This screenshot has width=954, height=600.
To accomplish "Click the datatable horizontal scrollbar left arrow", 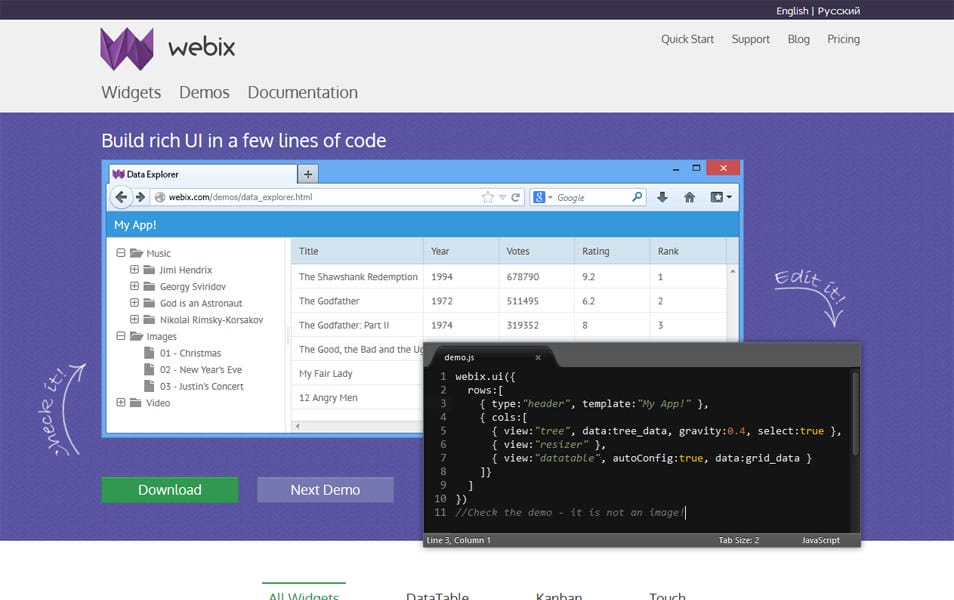I will click(x=298, y=426).
